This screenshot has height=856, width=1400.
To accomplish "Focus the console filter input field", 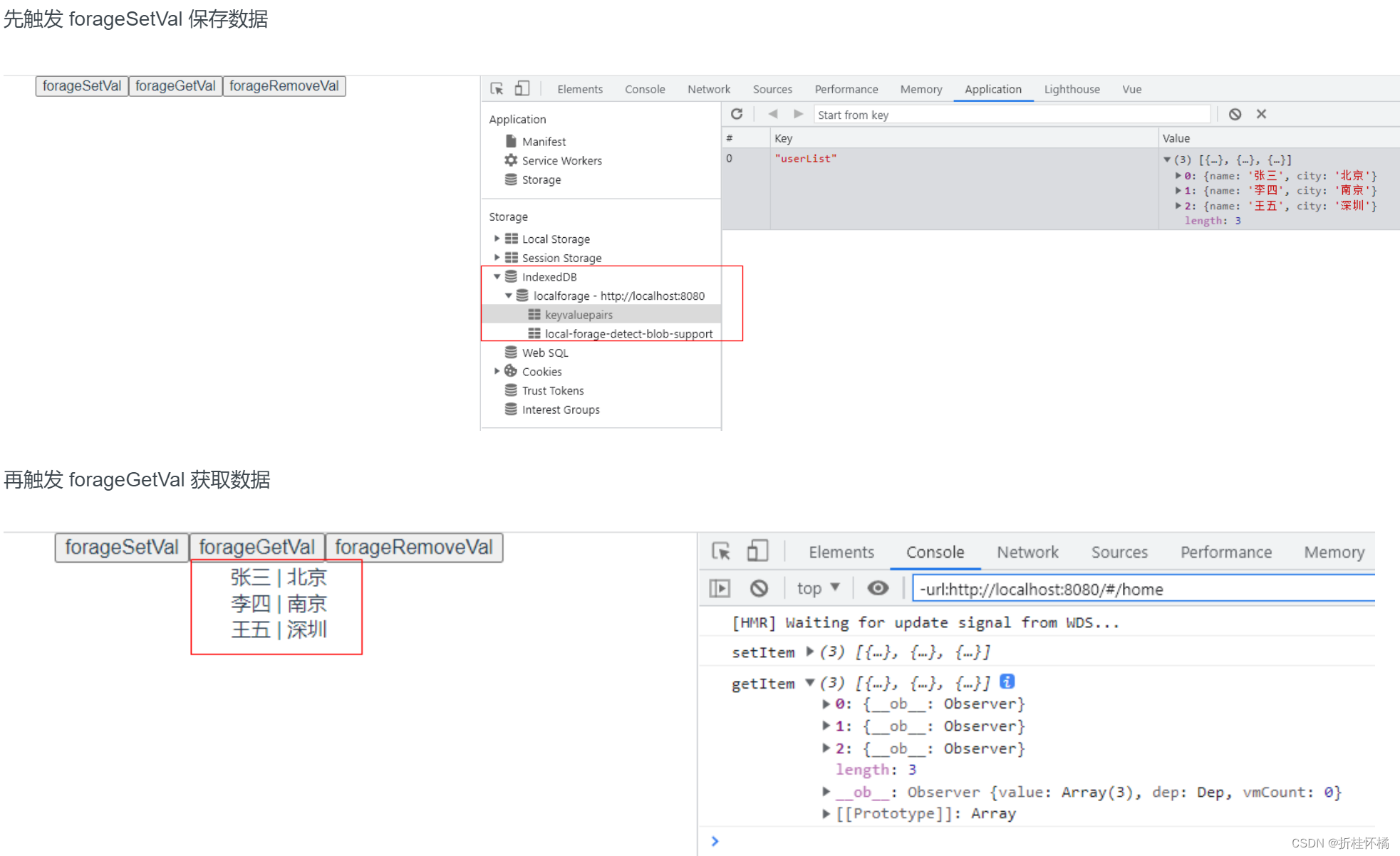I will pyautogui.click(x=1144, y=589).
